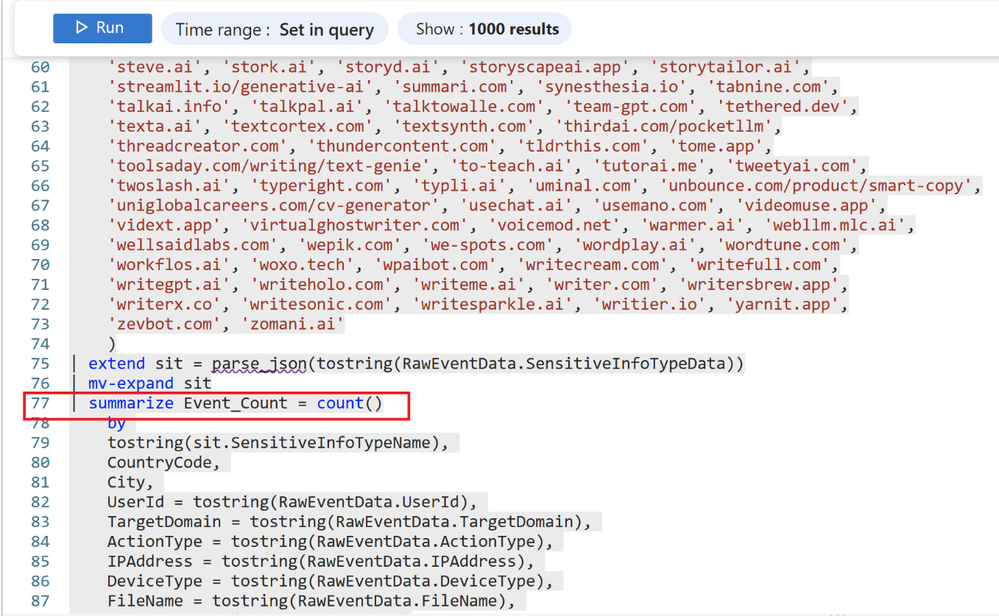Viewport: 999px width, 616px height.
Task: Select 'videomuse.app' string
Action: point(806,205)
